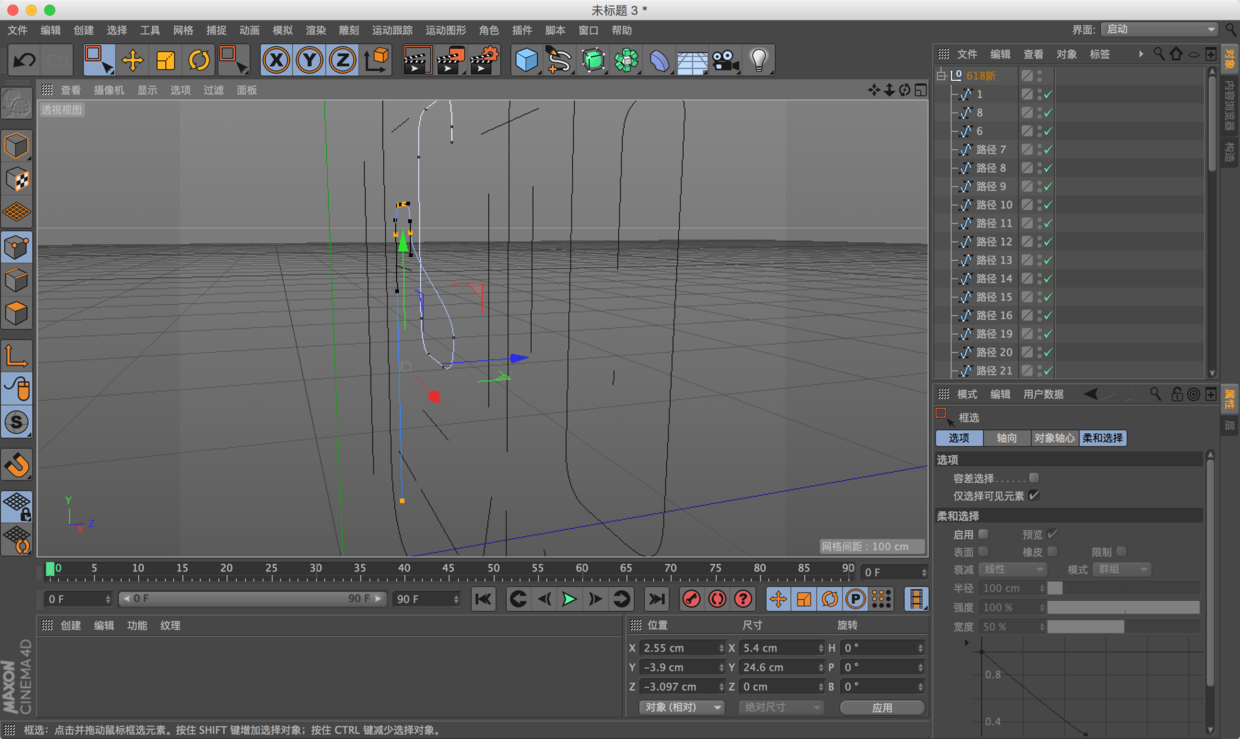The width and height of the screenshot is (1240, 739).
Task: Select the Scale tool
Action: 166,61
